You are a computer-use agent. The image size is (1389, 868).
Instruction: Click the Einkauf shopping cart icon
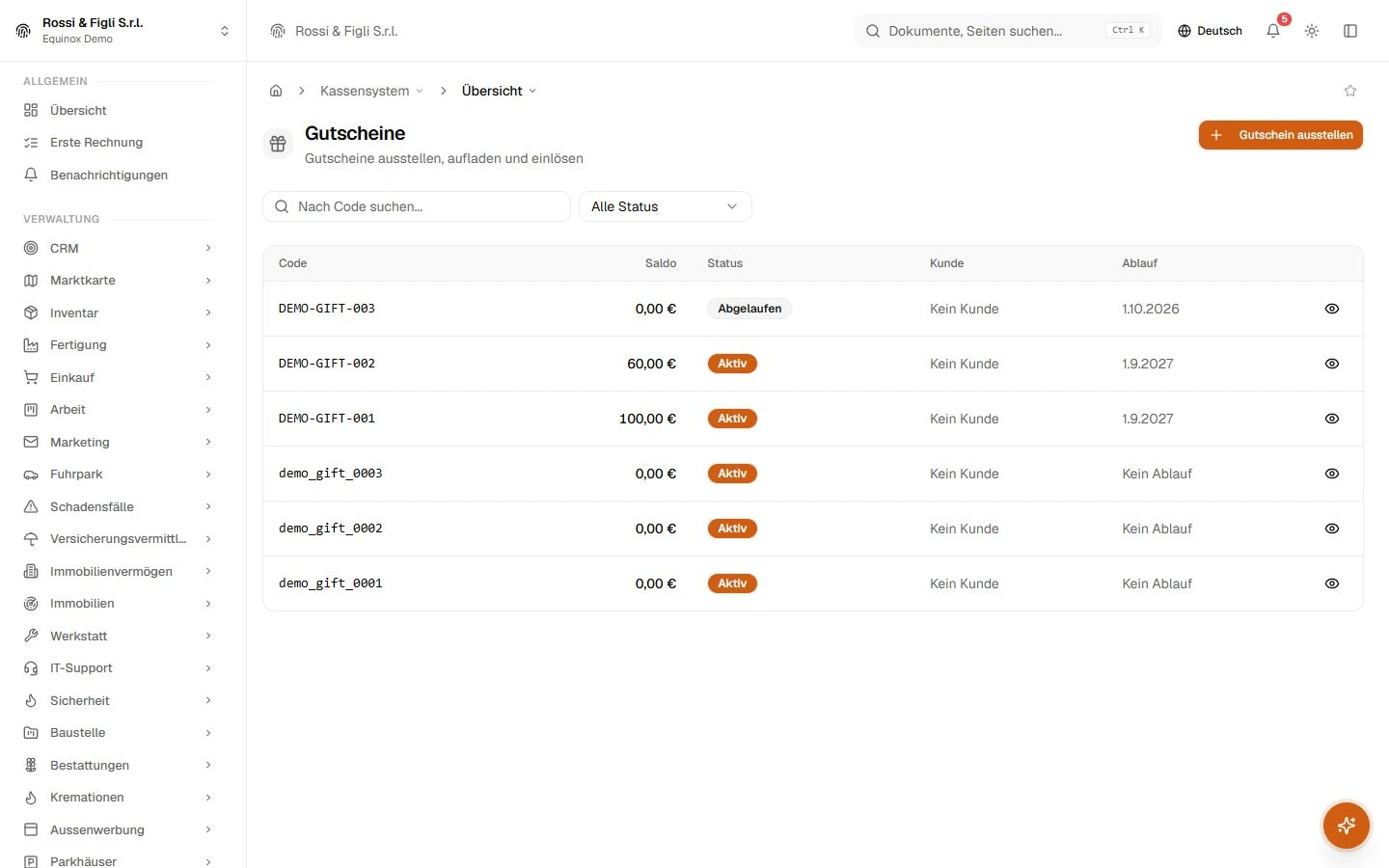pos(31,377)
